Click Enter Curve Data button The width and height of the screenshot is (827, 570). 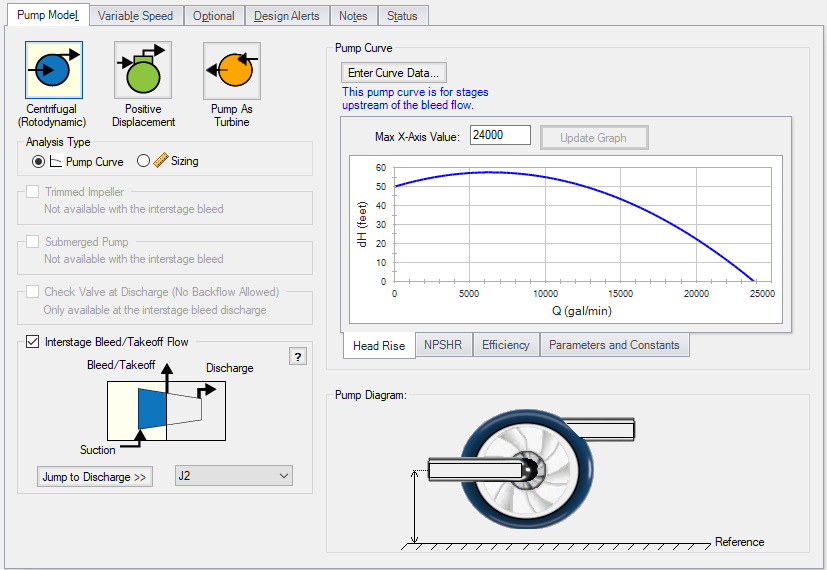click(x=393, y=73)
